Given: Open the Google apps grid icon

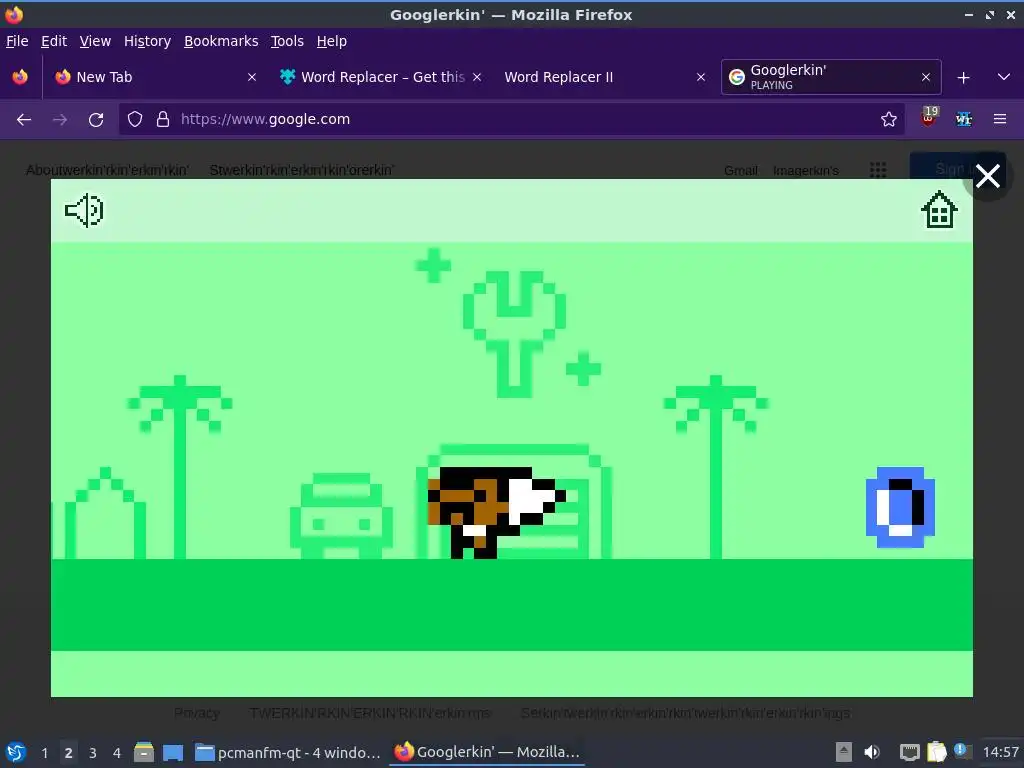Looking at the screenshot, I should (878, 170).
